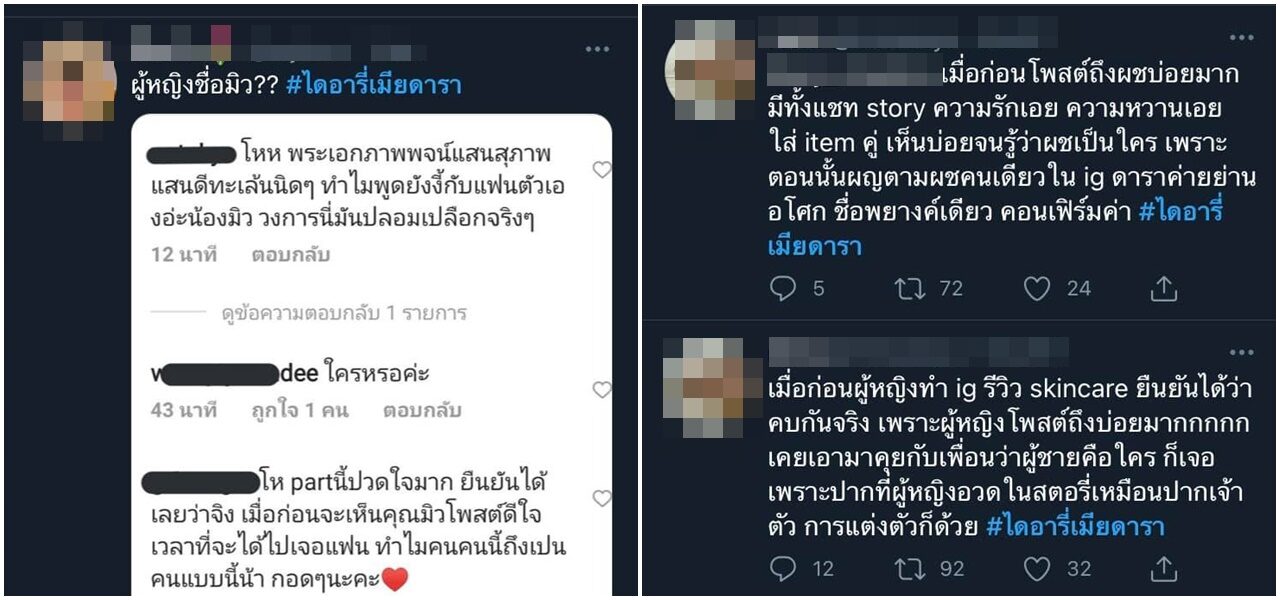Open reply icon on tweet with 12 replies

(x=782, y=568)
